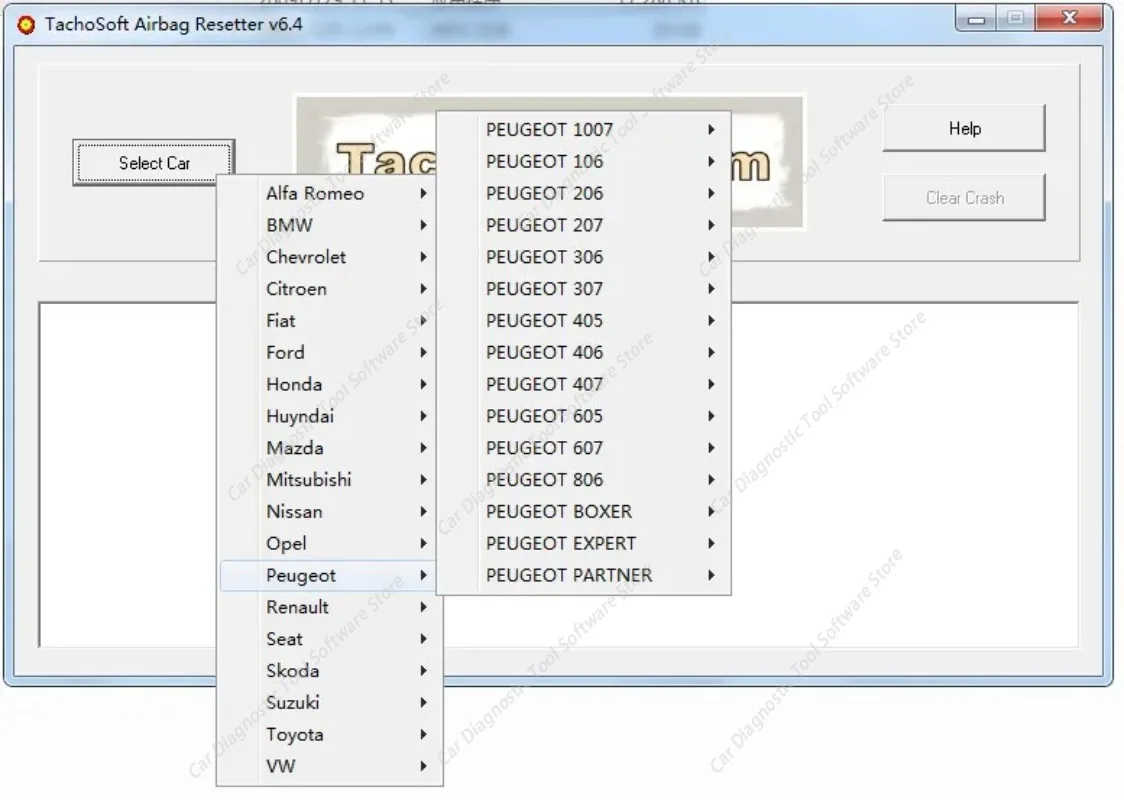This screenshot has width=1124, height=800.
Task: Choose Citroen in car menu
Action: (328, 289)
